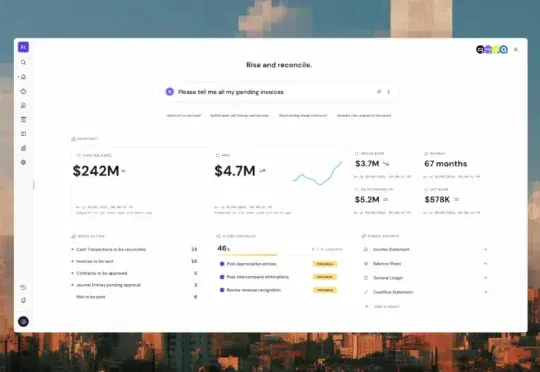Click the status badge for Review revenue recognition
The width and height of the screenshot is (540, 372).
coord(325,290)
